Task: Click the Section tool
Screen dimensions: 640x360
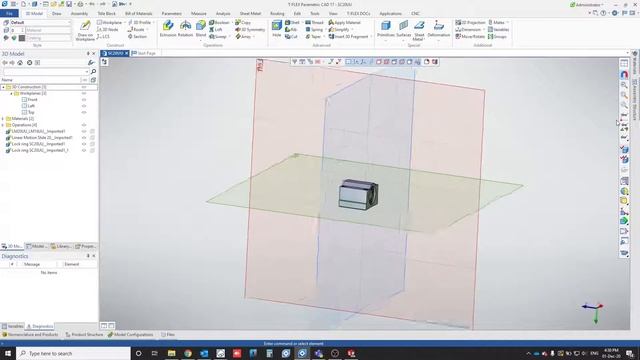Action: tap(137, 36)
